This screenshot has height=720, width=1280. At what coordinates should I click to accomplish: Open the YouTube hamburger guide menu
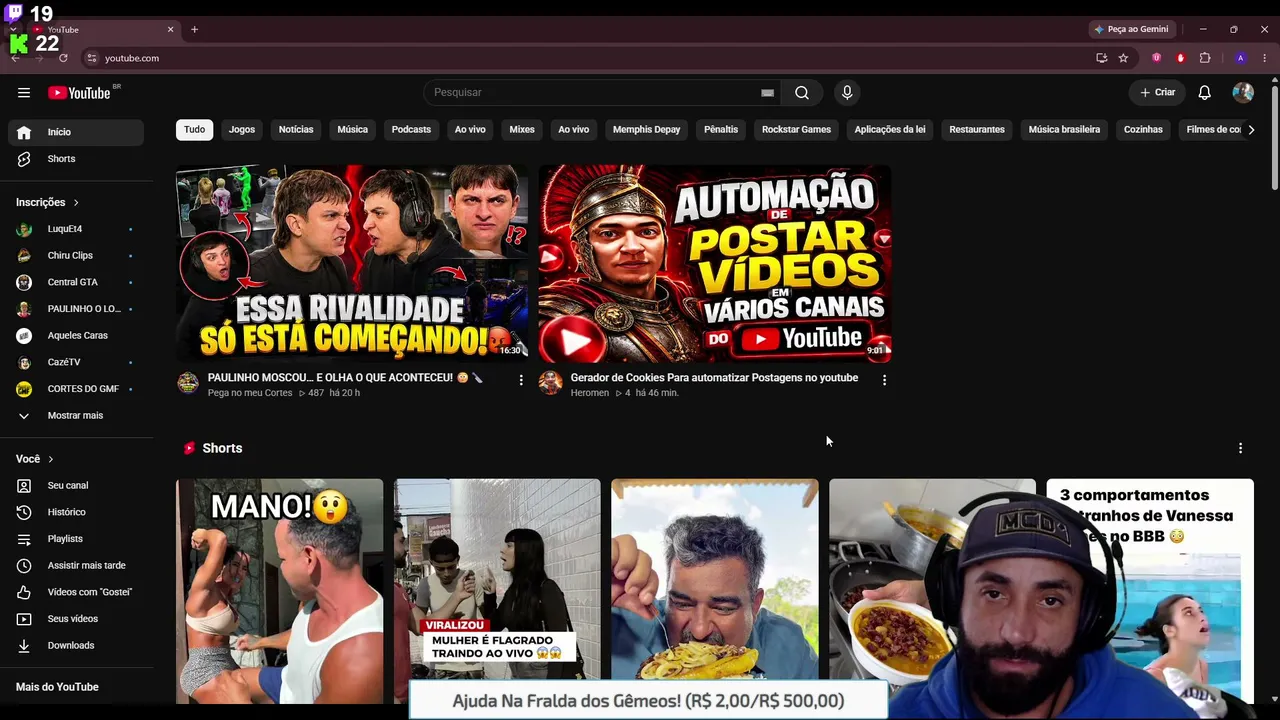coord(24,93)
